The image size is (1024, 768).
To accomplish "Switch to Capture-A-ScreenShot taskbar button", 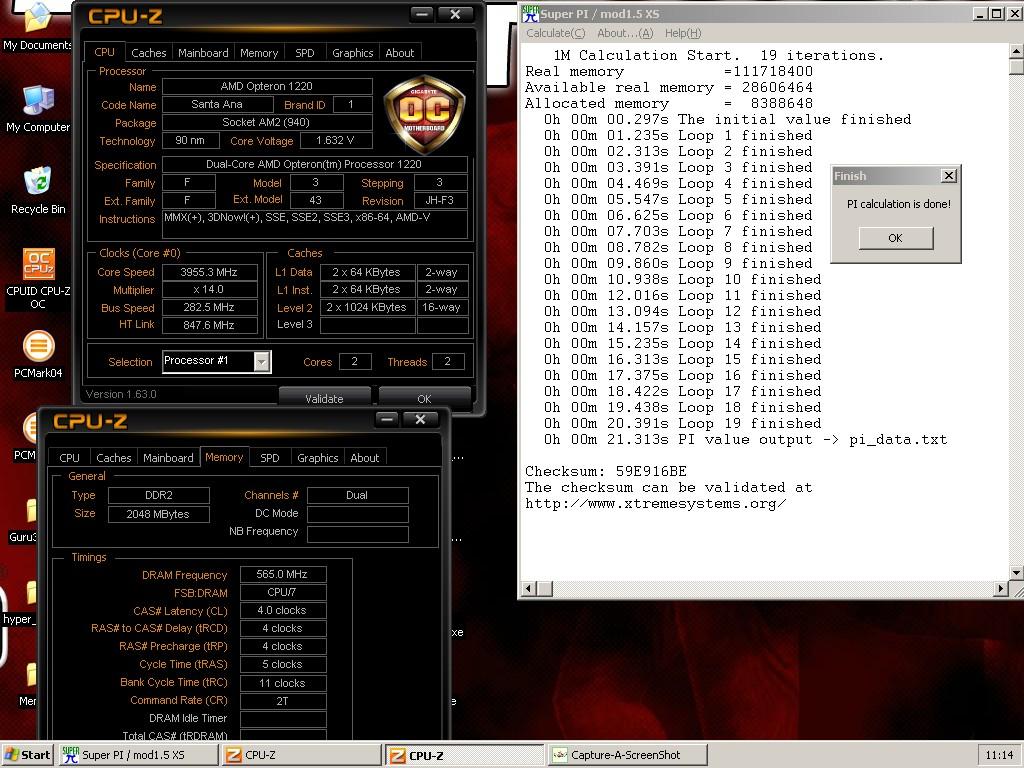I will pyautogui.click(x=628, y=755).
